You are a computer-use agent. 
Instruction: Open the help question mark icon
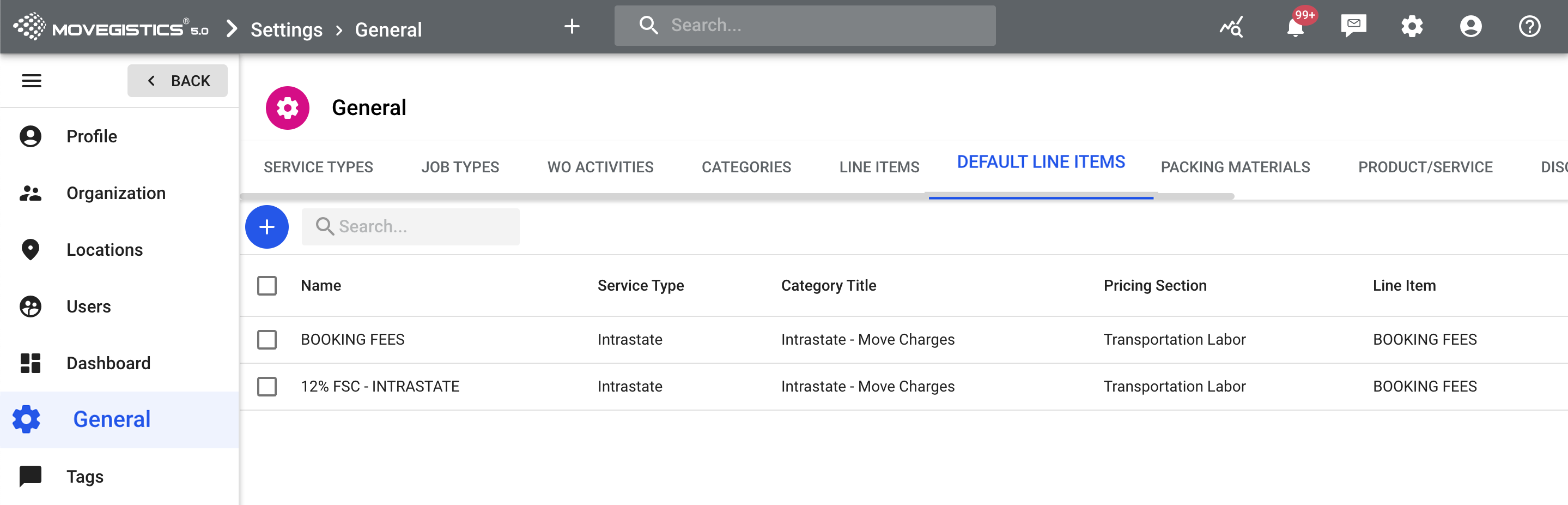tap(1528, 26)
